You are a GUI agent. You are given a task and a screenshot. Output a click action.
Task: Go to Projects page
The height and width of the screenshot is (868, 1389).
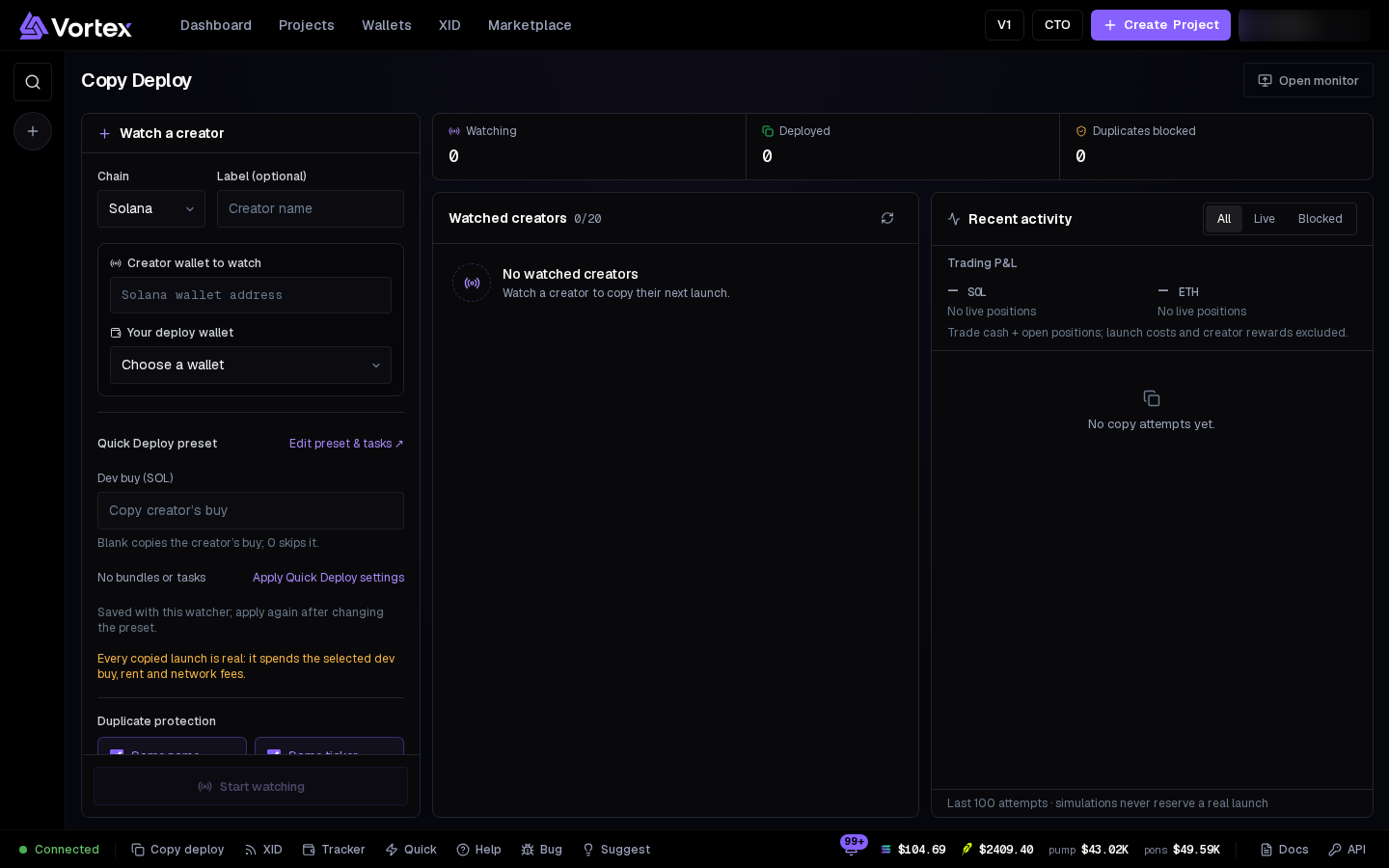point(307,25)
